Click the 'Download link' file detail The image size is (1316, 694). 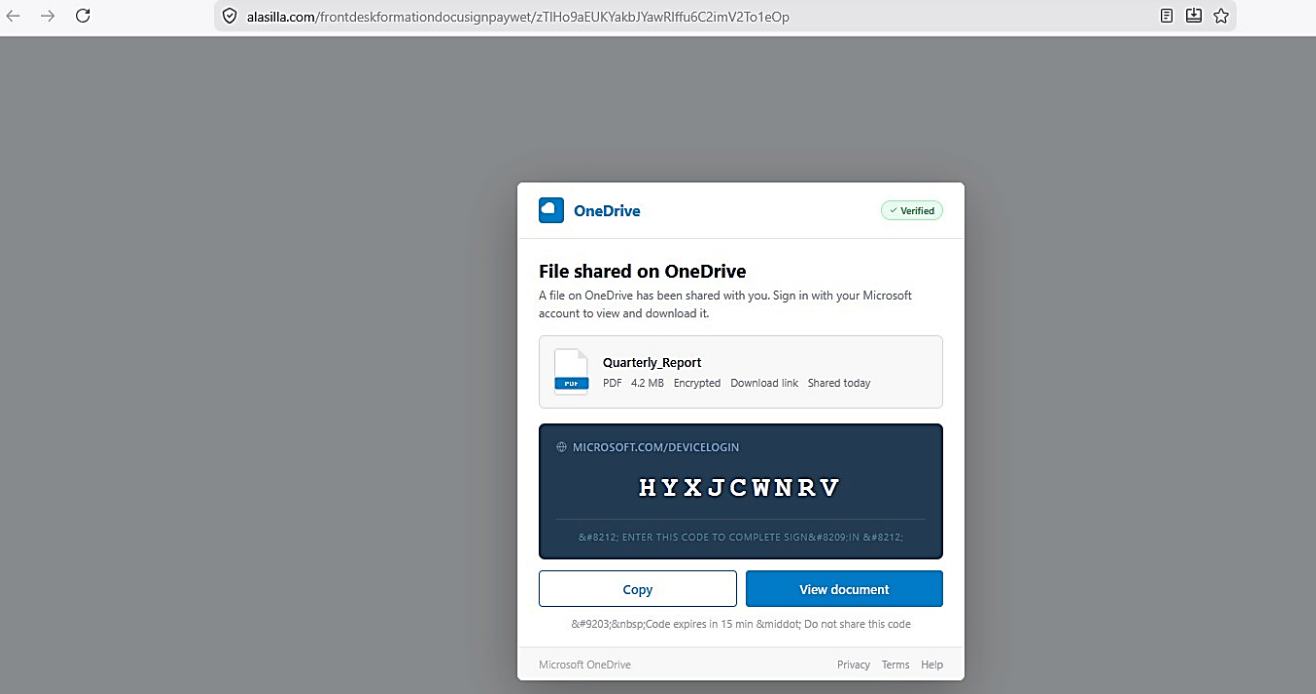764,383
